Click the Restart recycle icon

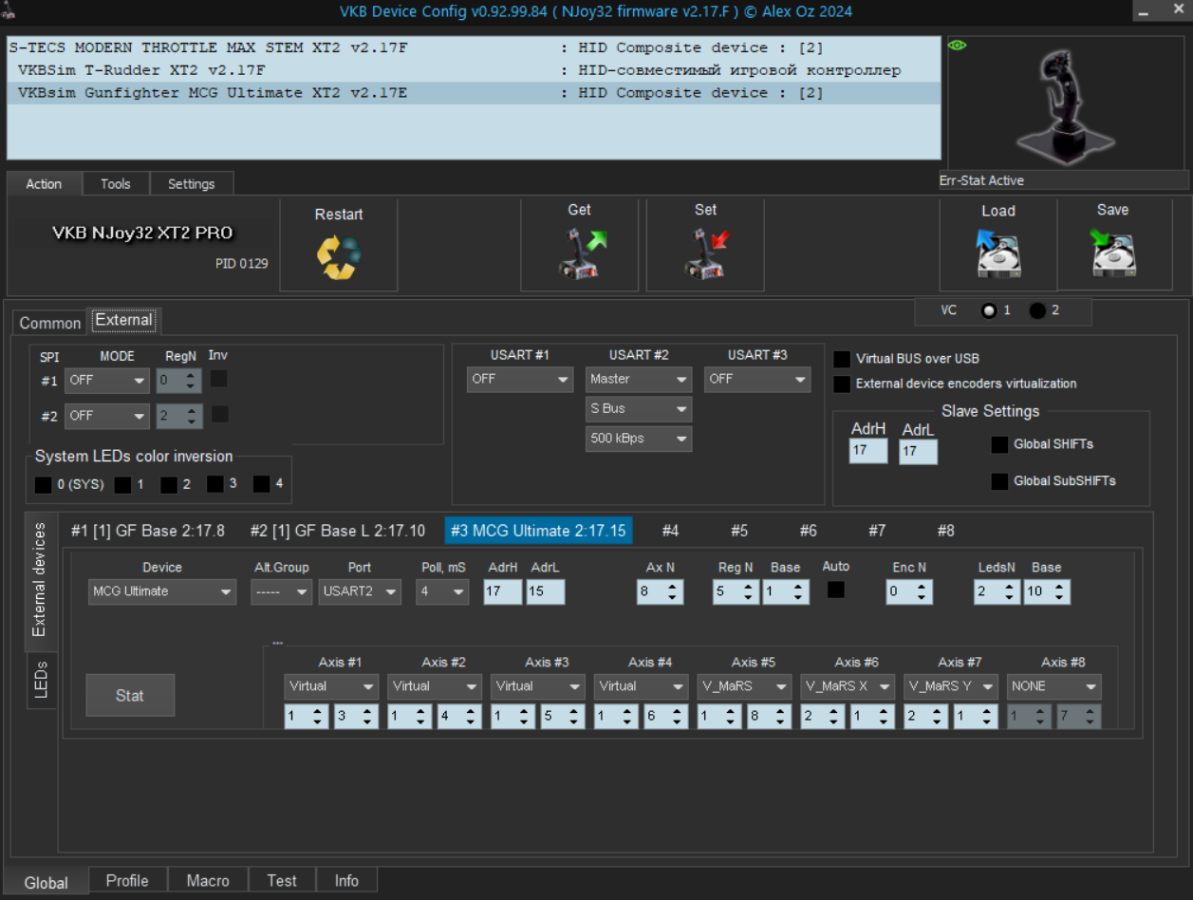click(338, 256)
